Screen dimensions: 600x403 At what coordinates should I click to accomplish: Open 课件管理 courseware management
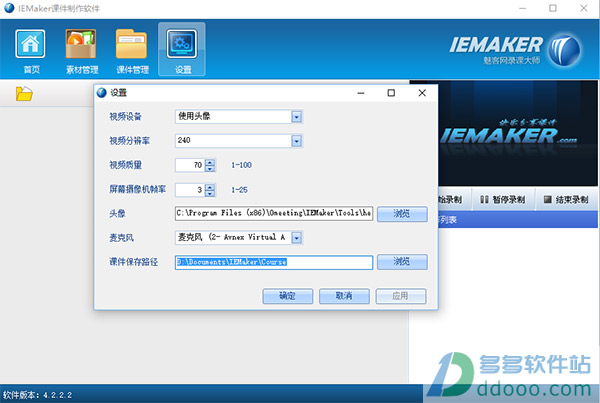(x=132, y=51)
